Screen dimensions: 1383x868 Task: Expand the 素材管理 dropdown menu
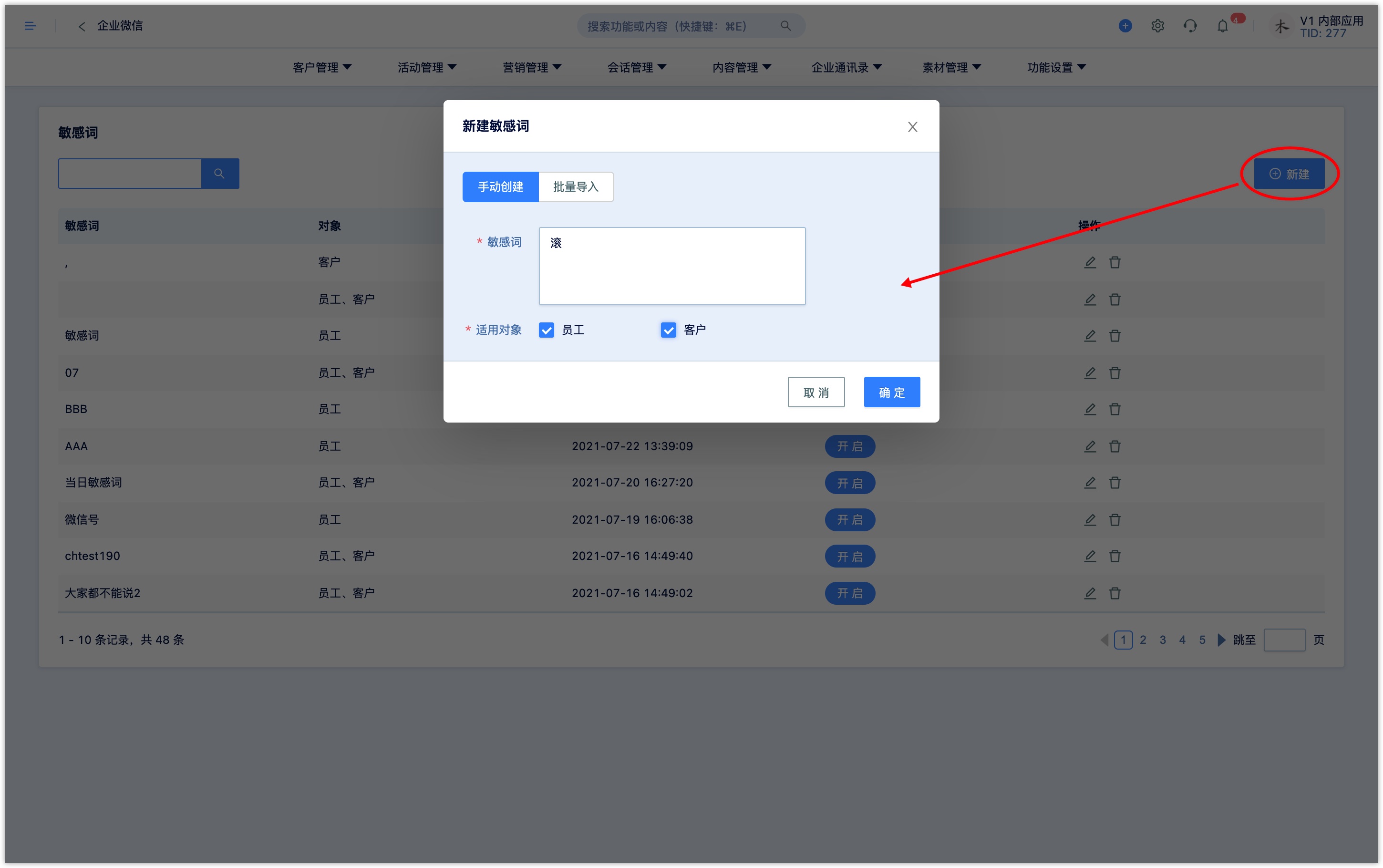(x=951, y=67)
